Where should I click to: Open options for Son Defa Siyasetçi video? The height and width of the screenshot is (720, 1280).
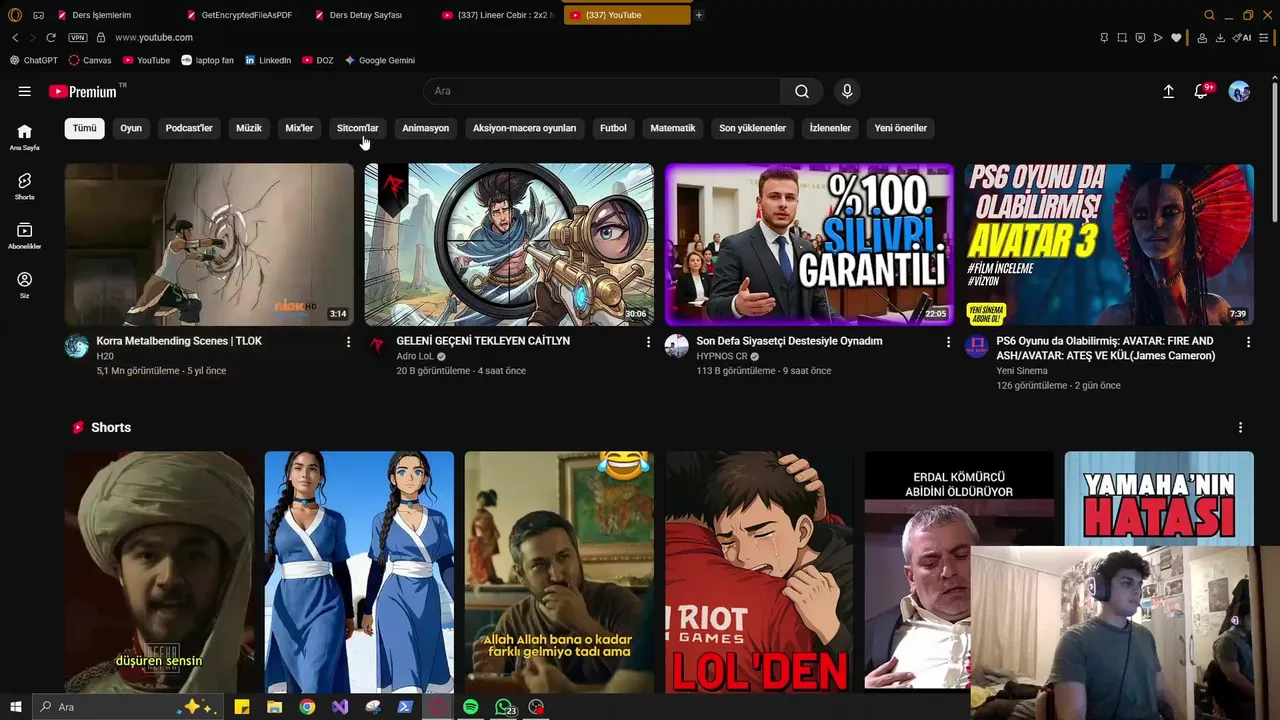(948, 342)
